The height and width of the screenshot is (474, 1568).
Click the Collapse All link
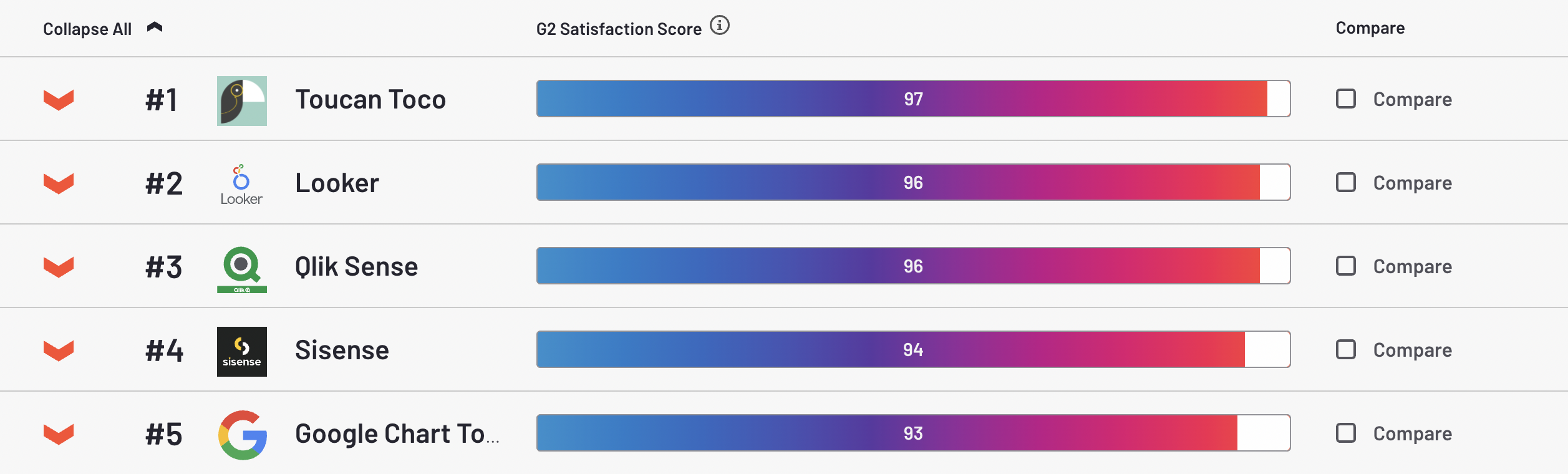click(87, 29)
